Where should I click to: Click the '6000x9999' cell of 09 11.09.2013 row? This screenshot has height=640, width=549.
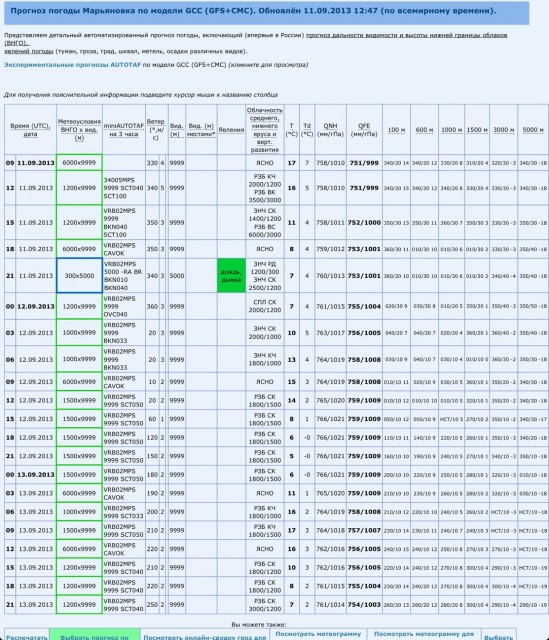(x=79, y=162)
